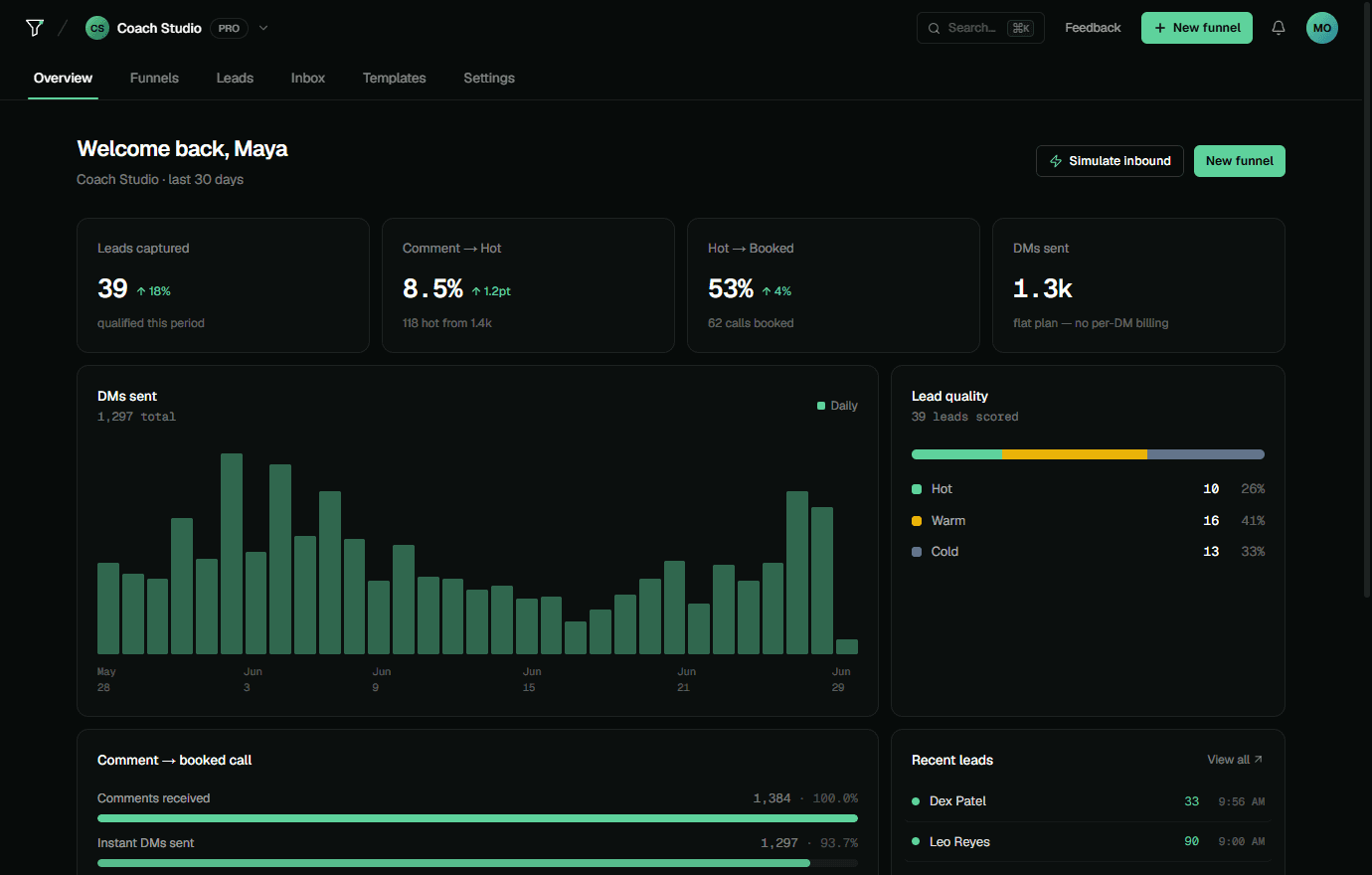Click the 4% up-arrow trend indicator

776,291
